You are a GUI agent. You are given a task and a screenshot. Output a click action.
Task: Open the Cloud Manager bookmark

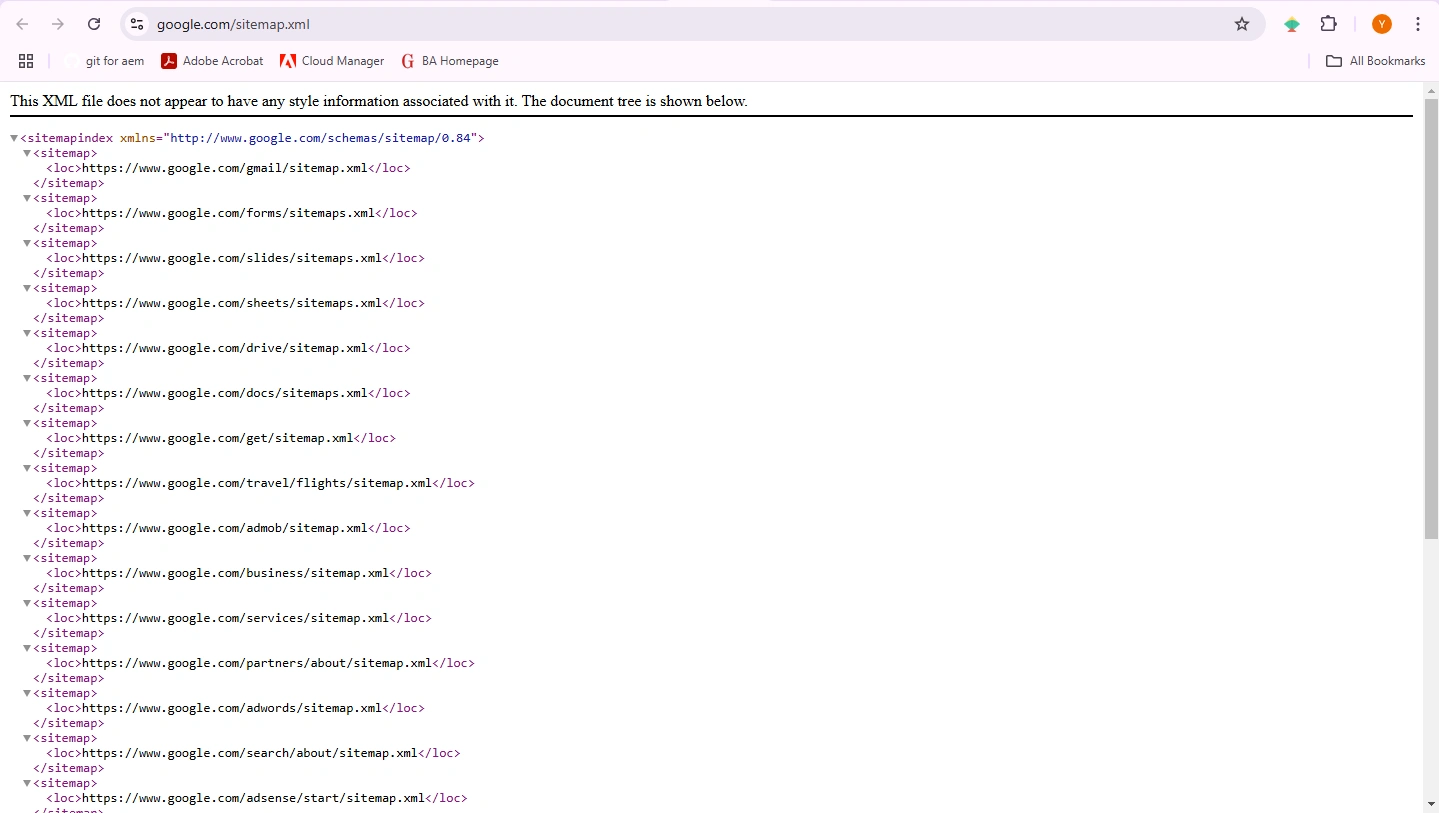click(332, 61)
